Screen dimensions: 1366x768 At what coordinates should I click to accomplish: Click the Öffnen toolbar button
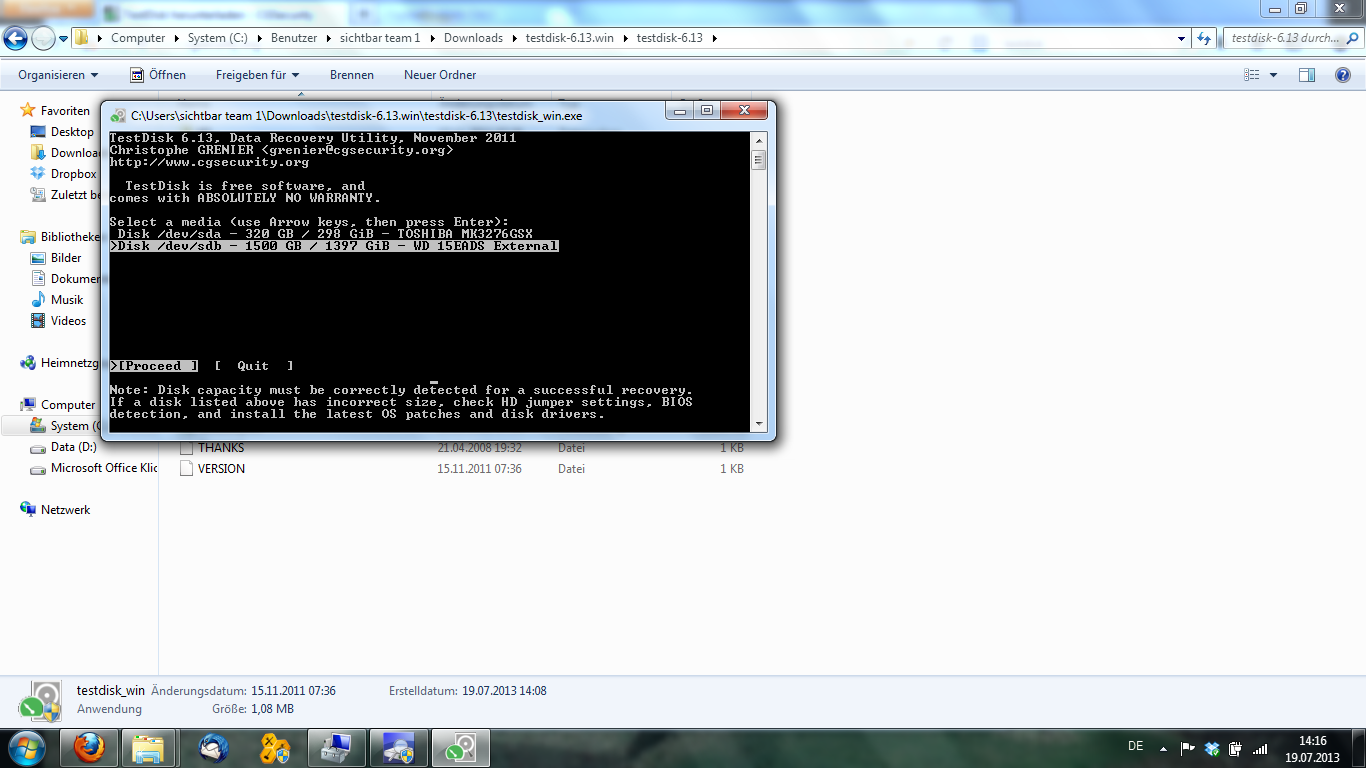coord(158,75)
